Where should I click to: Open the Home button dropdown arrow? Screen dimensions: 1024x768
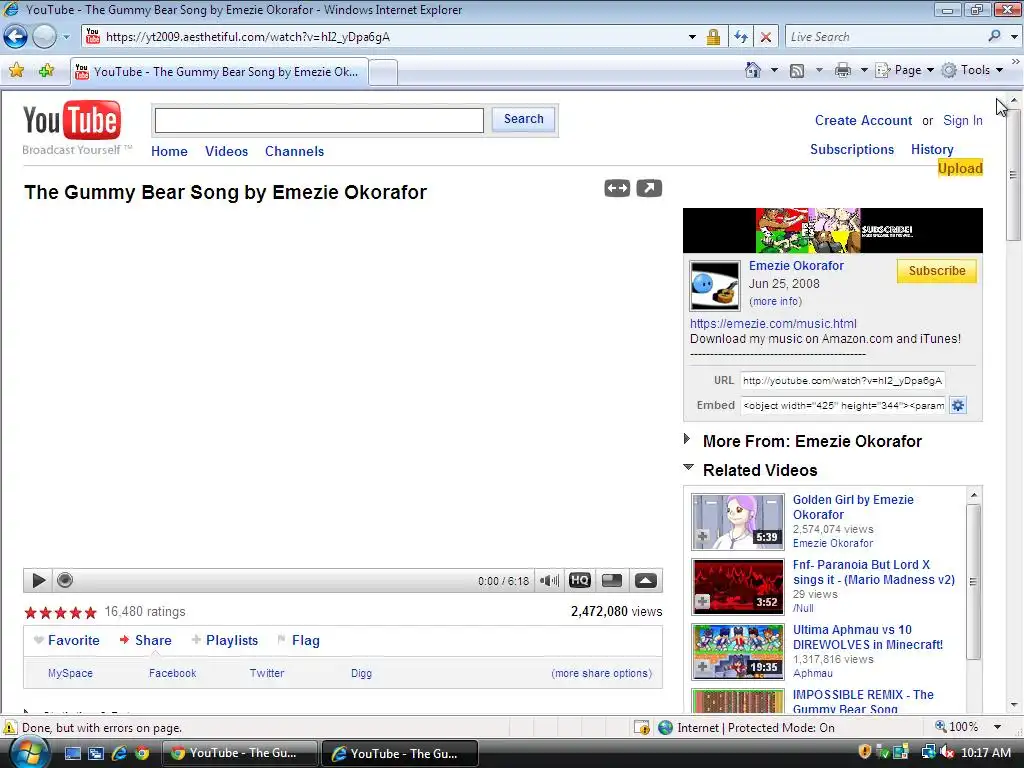[x=775, y=71]
